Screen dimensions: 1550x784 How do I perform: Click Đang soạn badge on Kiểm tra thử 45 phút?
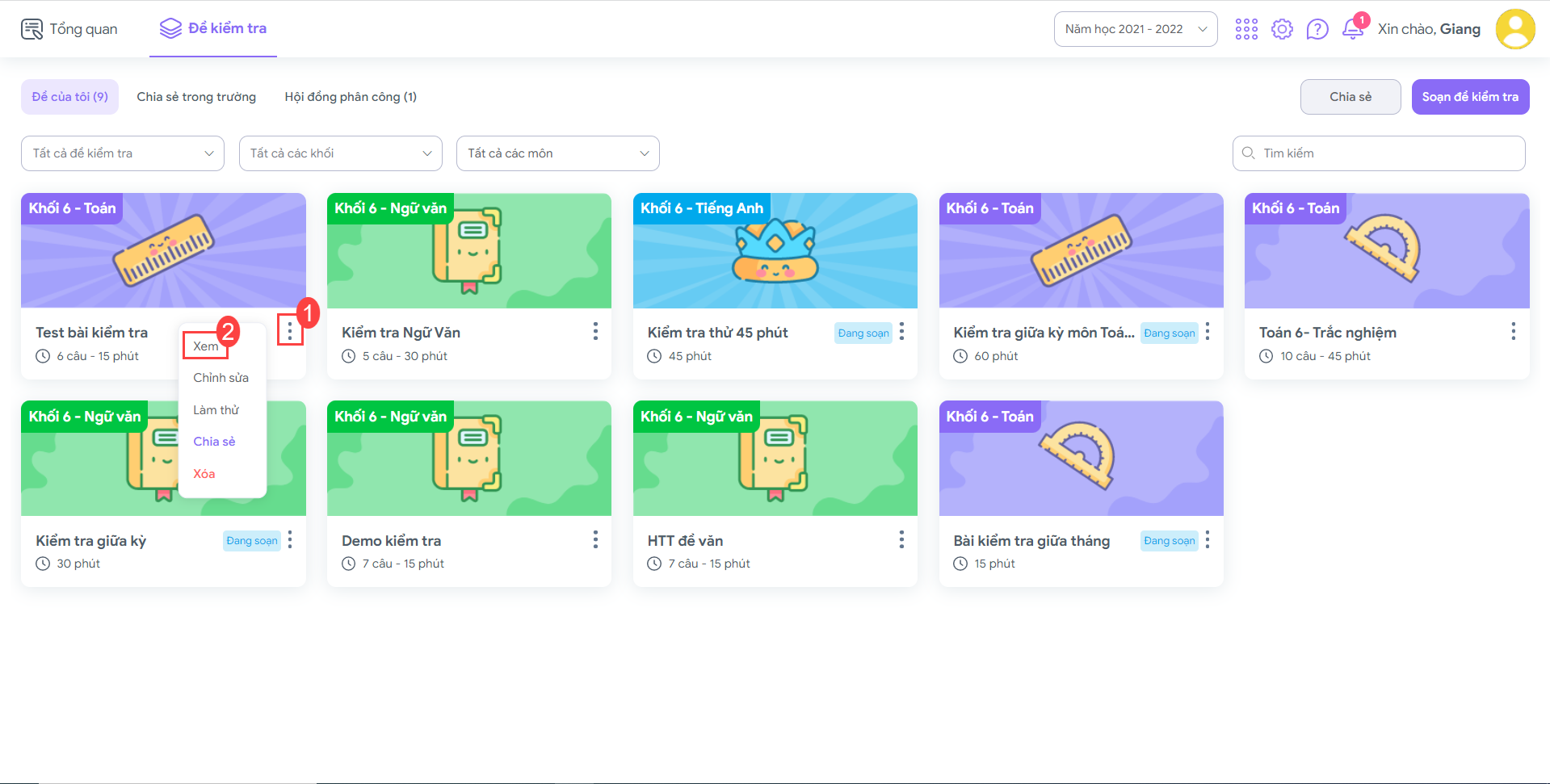863,333
